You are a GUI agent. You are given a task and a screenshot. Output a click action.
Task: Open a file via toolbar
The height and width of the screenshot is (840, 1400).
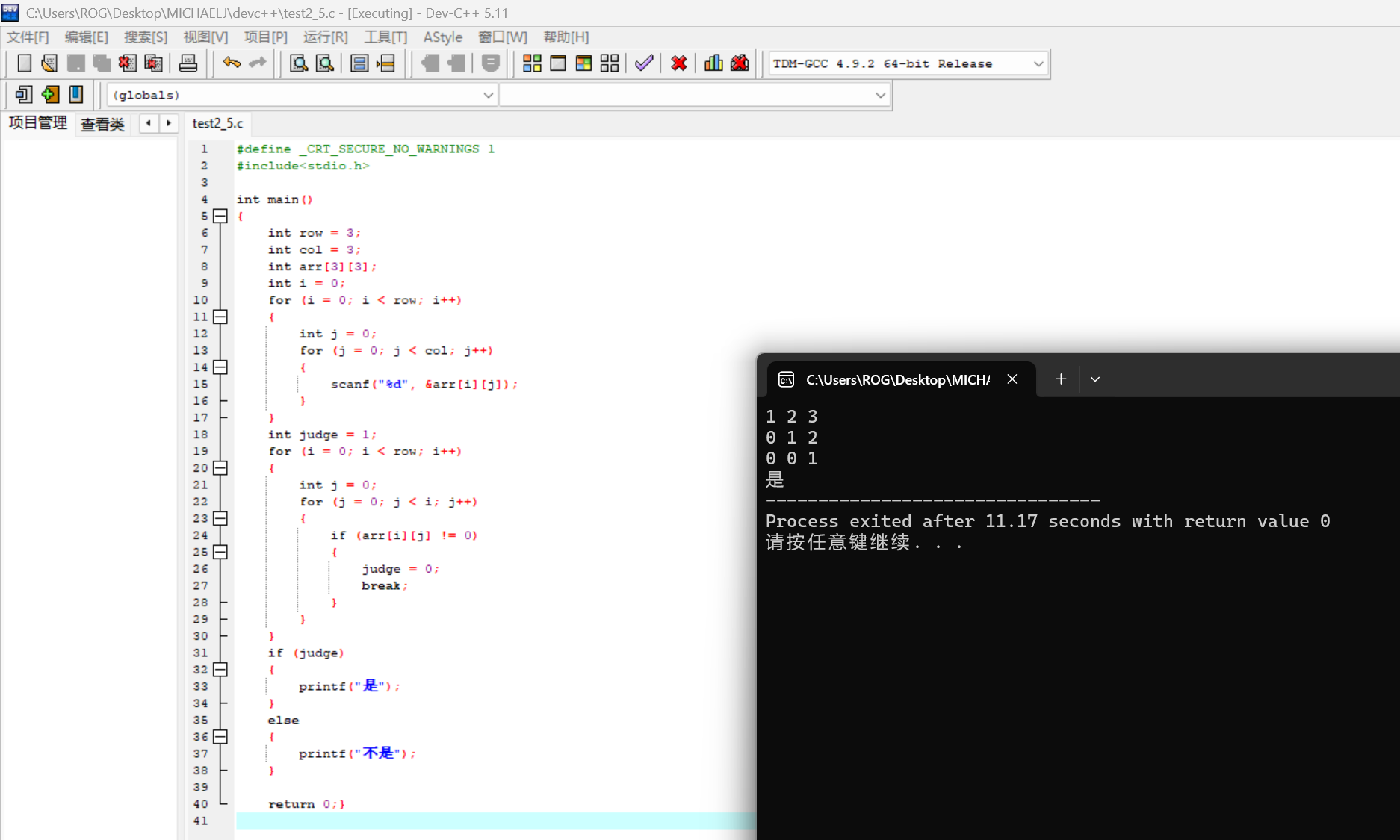[x=49, y=63]
